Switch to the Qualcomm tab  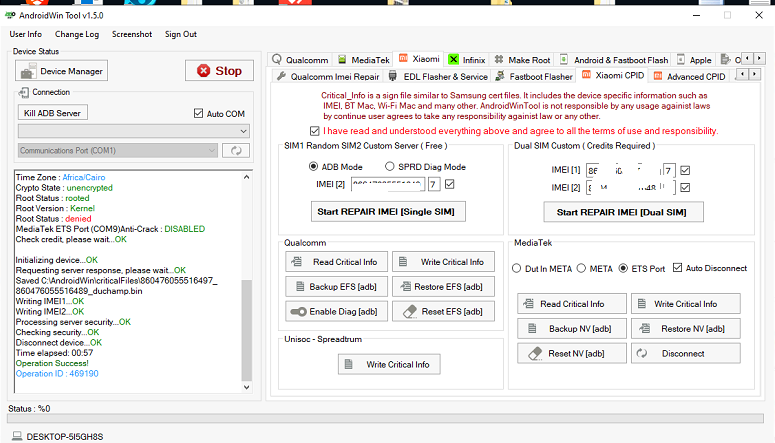click(300, 60)
